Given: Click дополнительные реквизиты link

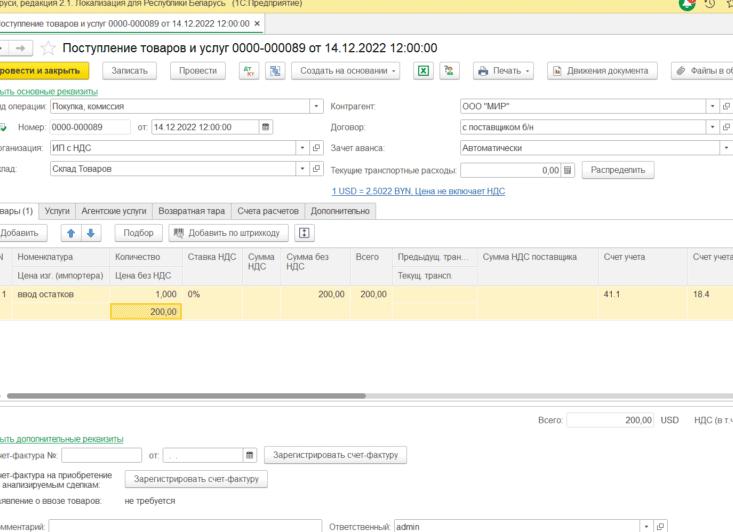Looking at the screenshot, I should pyautogui.click(x=61, y=439).
